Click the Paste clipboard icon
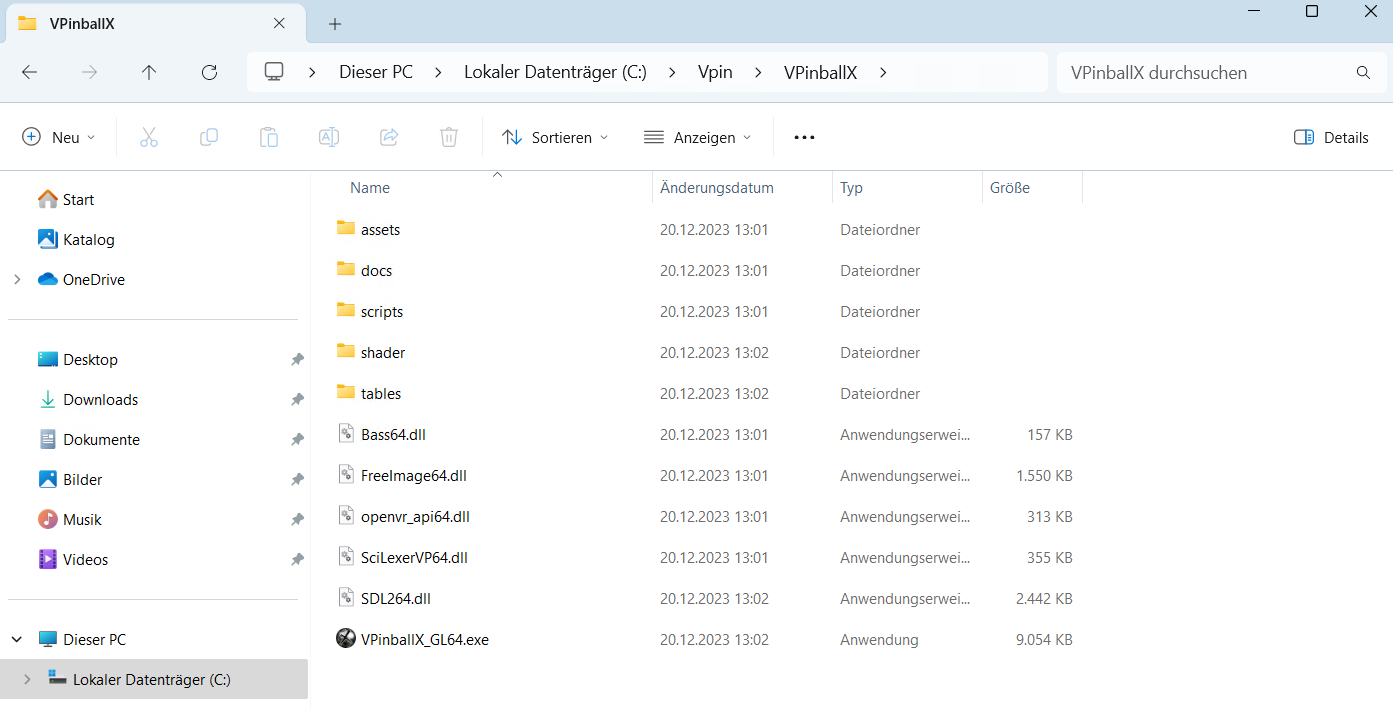 pos(269,137)
